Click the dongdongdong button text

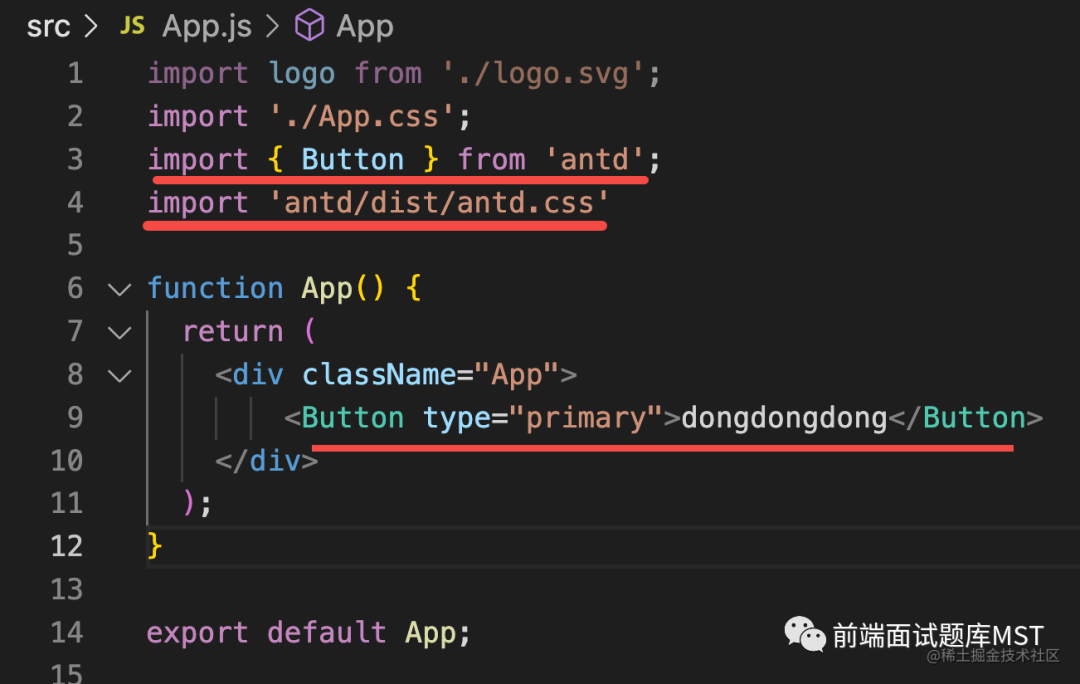[x=784, y=418]
